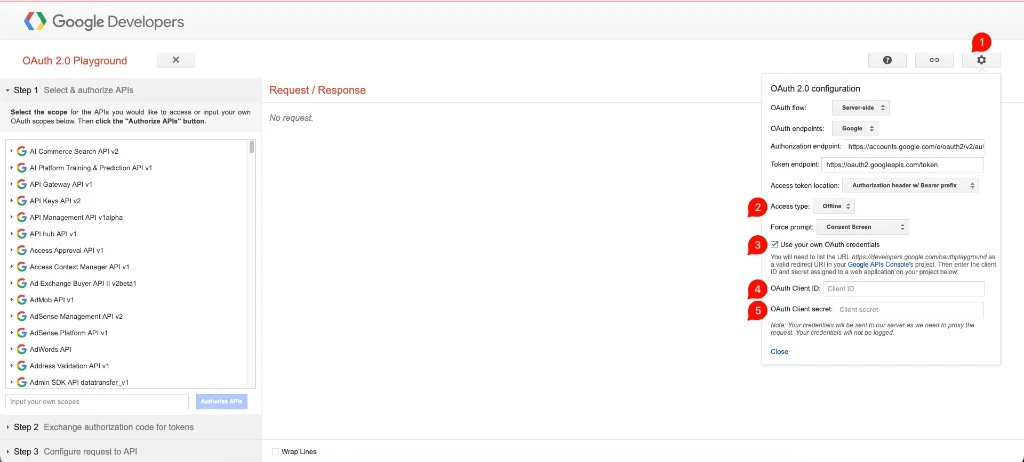Screen dimensions: 1024x462
Task: Expand Ad Exchange Buyer API II v2beta1
Action: (12, 284)
